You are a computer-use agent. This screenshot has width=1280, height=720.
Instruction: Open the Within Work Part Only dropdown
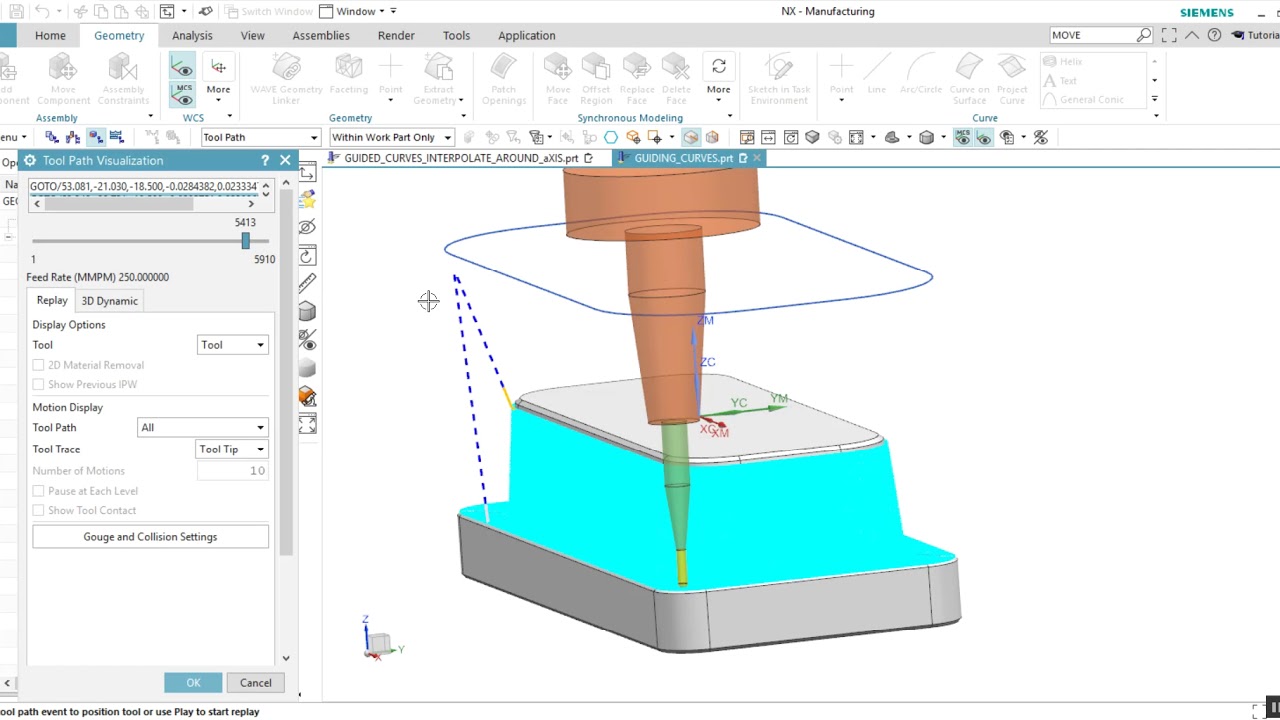click(x=391, y=137)
